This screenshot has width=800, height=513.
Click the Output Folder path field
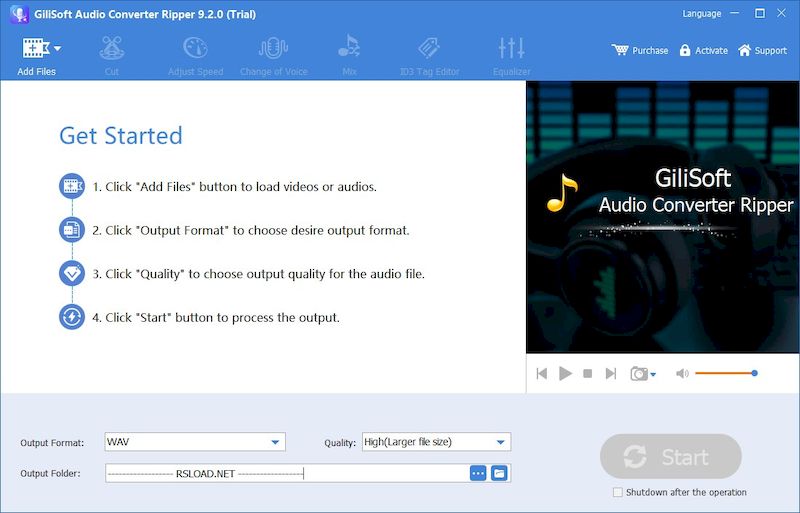(x=285, y=473)
